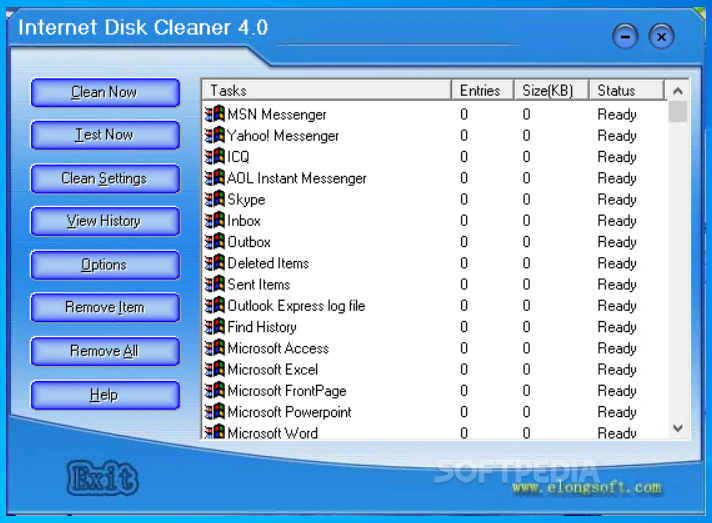Click the Inbox task icon
712x523 pixels.
pyautogui.click(x=215, y=220)
